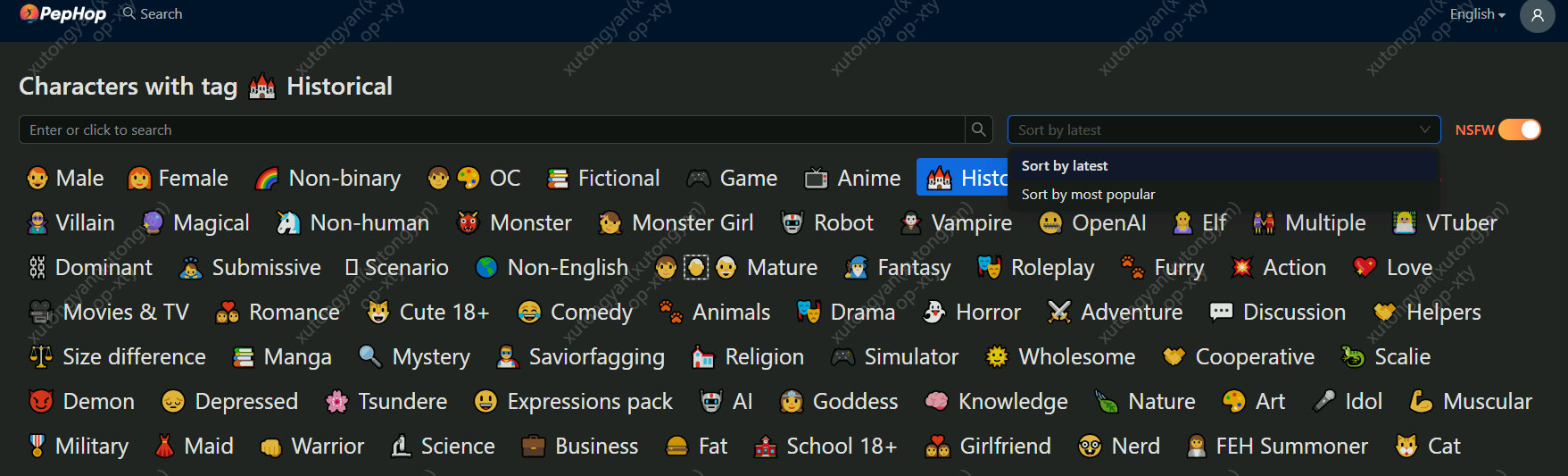
Task: Select the Male tag
Action: 66,178
